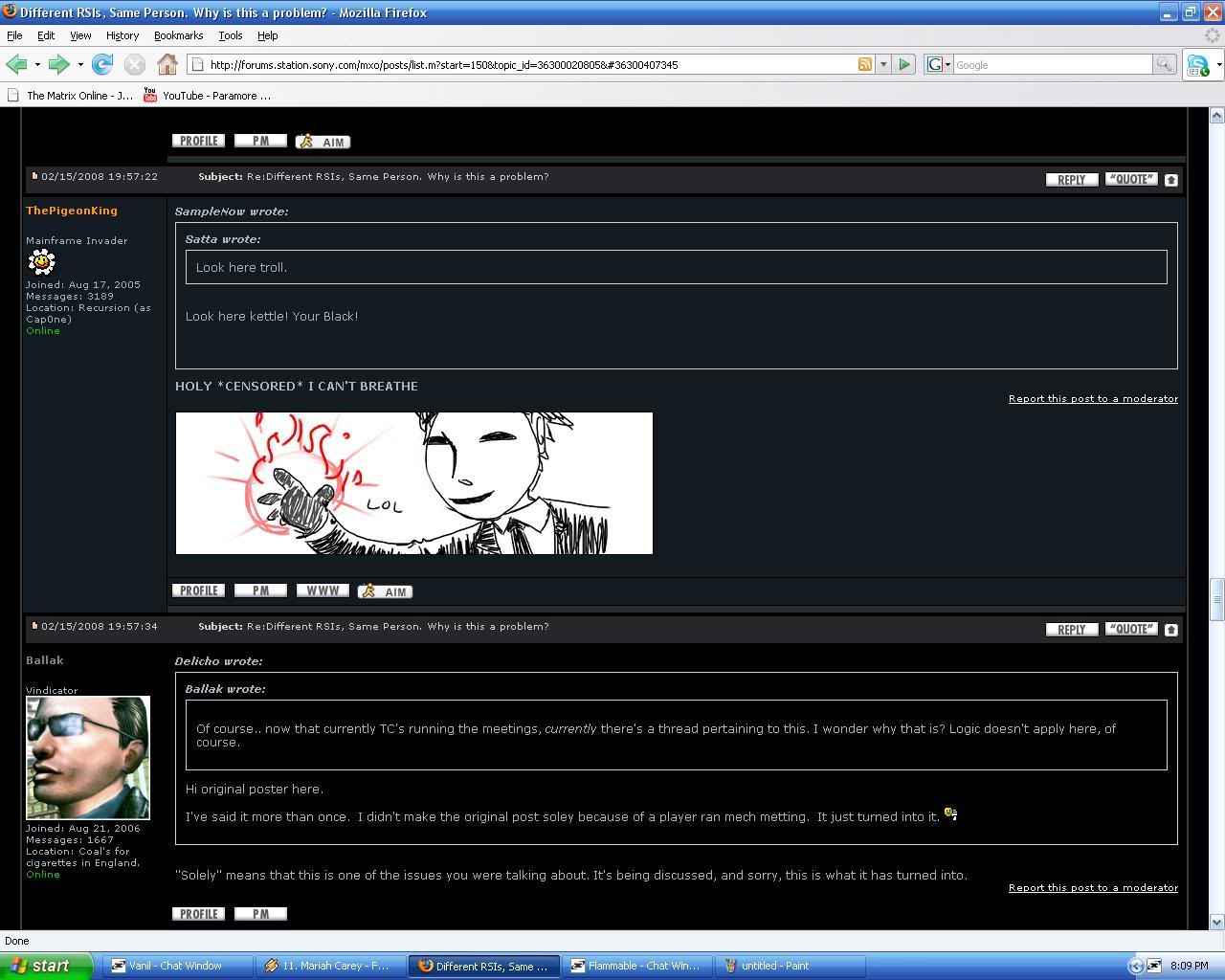Reload the page with the refresh icon
Viewport: 1225px width, 980px height.
tap(102, 64)
